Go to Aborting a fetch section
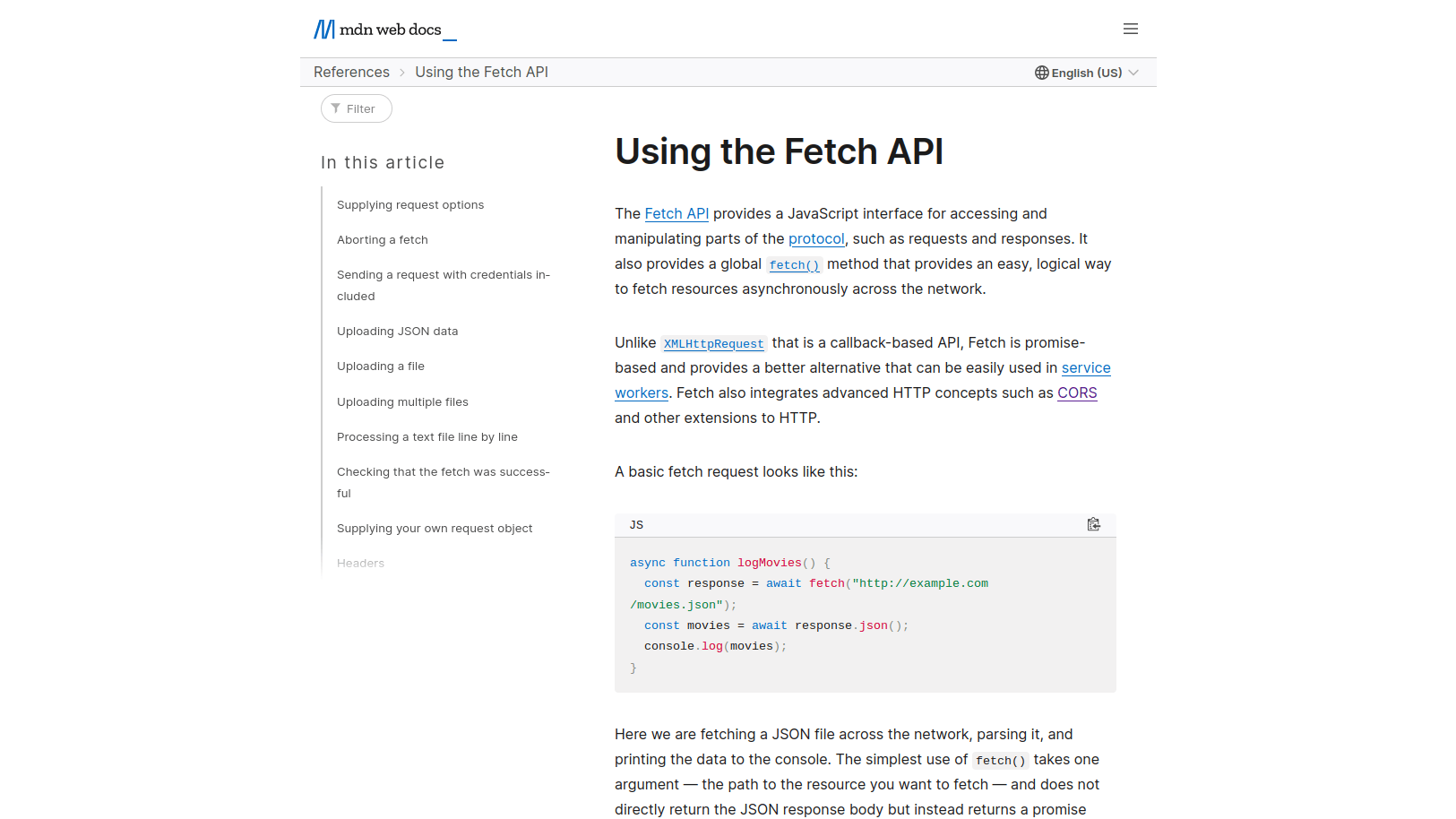Image resolution: width=1456 pixels, height=819 pixels. (383, 239)
